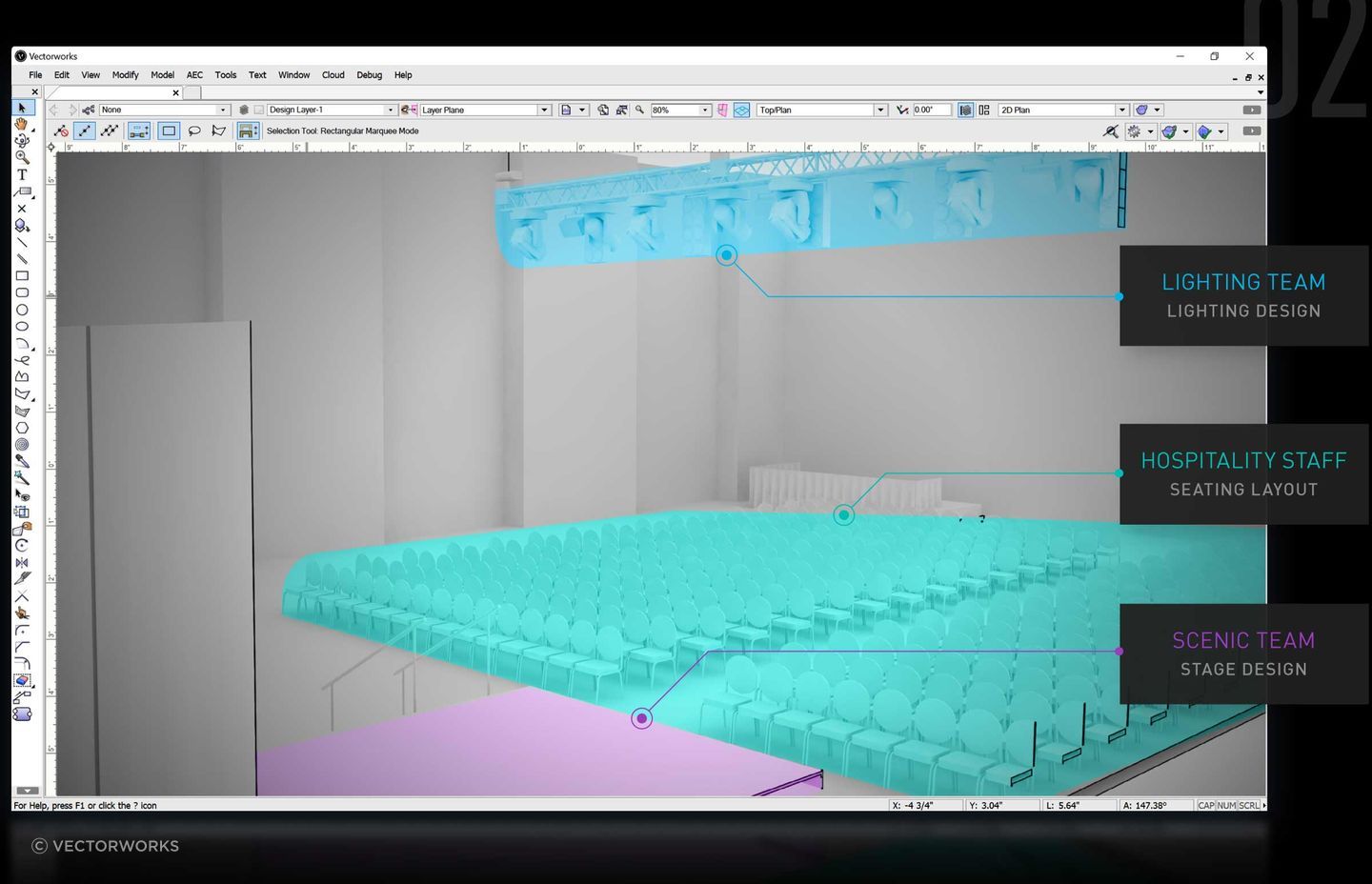Toggle Polygonal Marquee selection mode
Viewport: 1372px width, 884px height.
(x=219, y=131)
